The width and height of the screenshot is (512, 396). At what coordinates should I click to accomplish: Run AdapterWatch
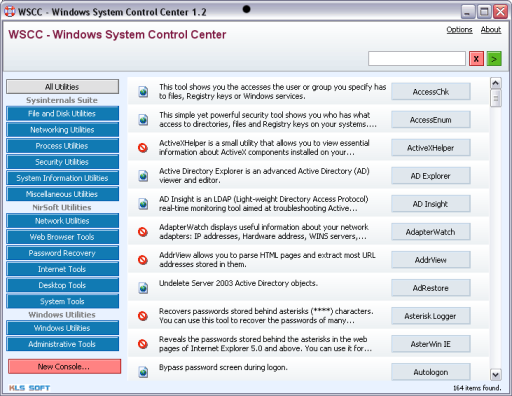[x=431, y=232]
